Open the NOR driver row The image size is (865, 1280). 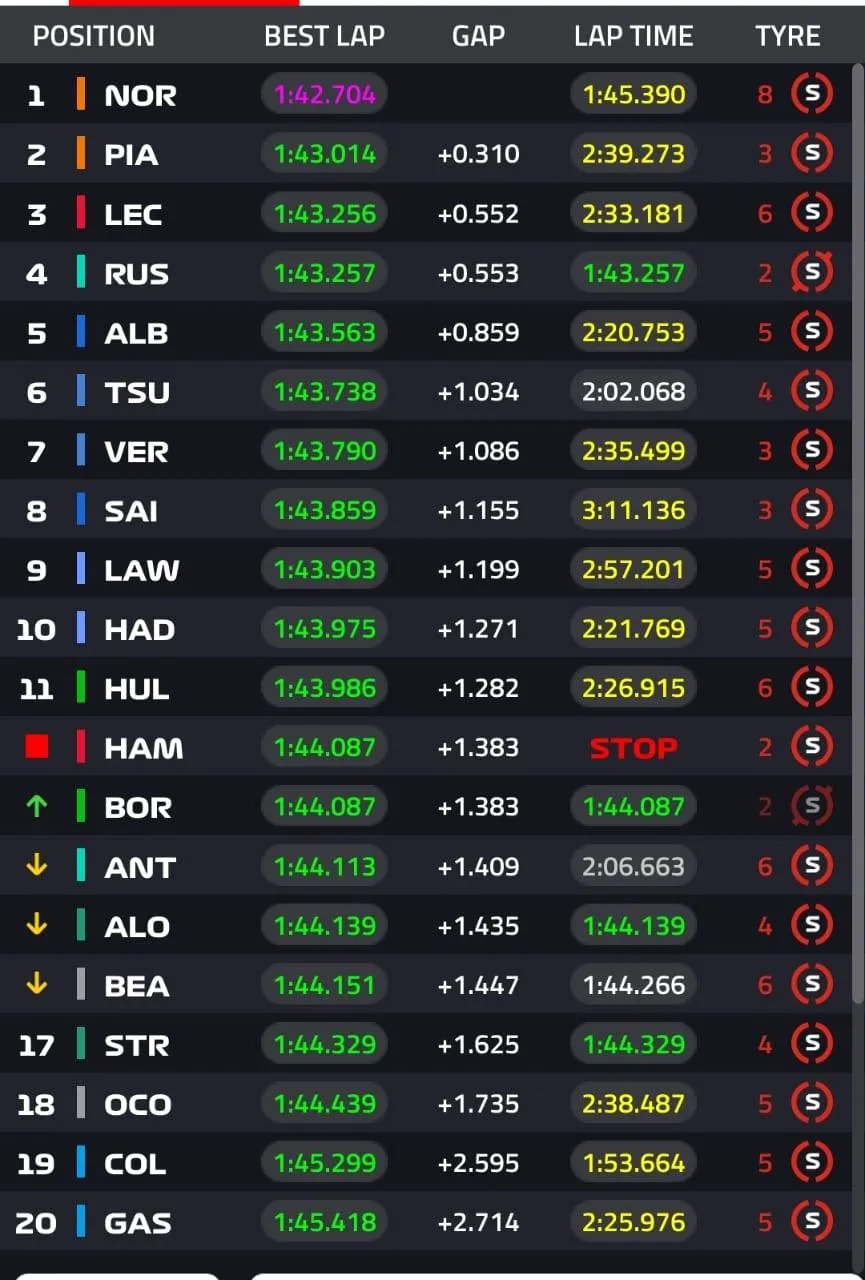coord(140,96)
